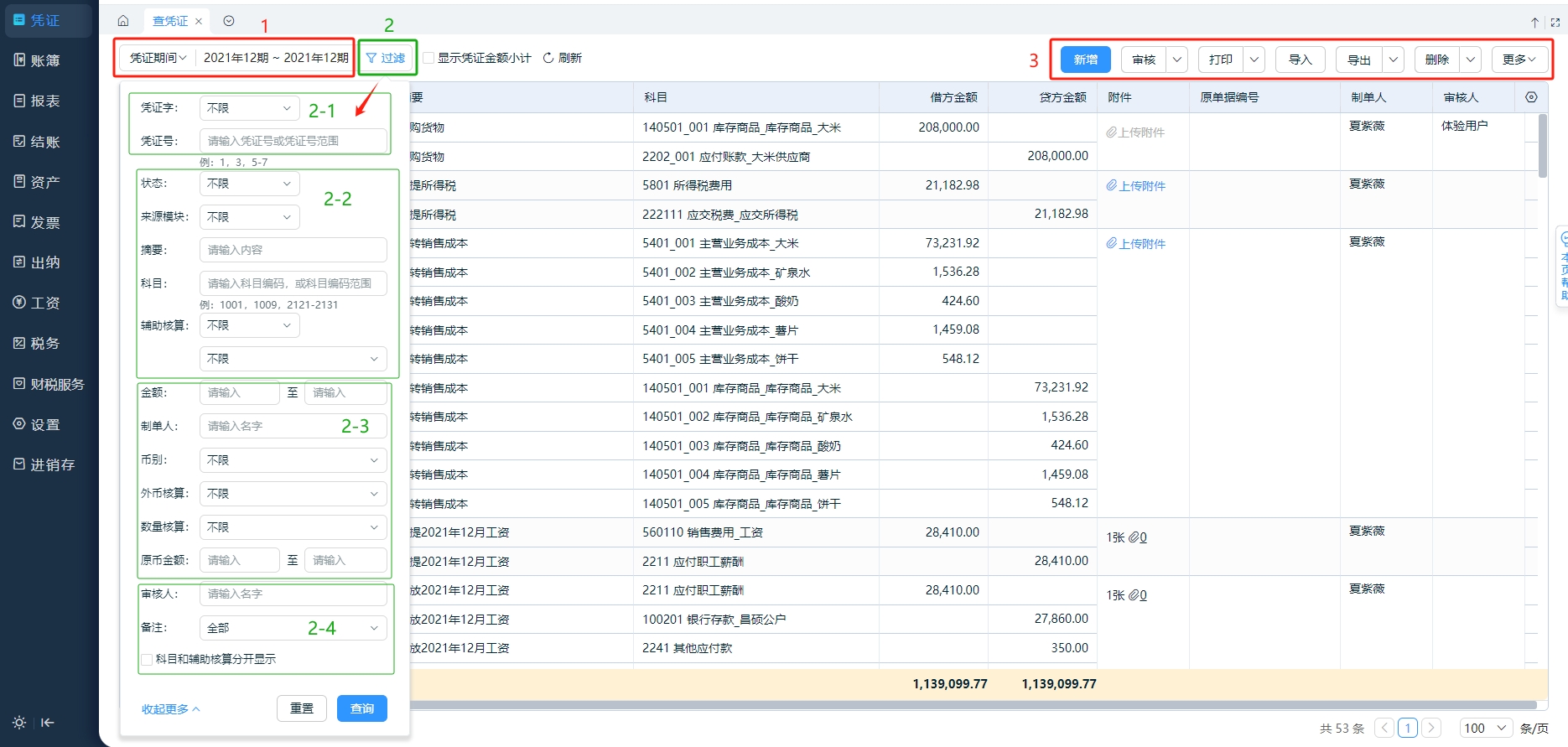This screenshot has width=1568, height=747.
Task: Open the 更多 actions menu
Action: (x=1519, y=60)
